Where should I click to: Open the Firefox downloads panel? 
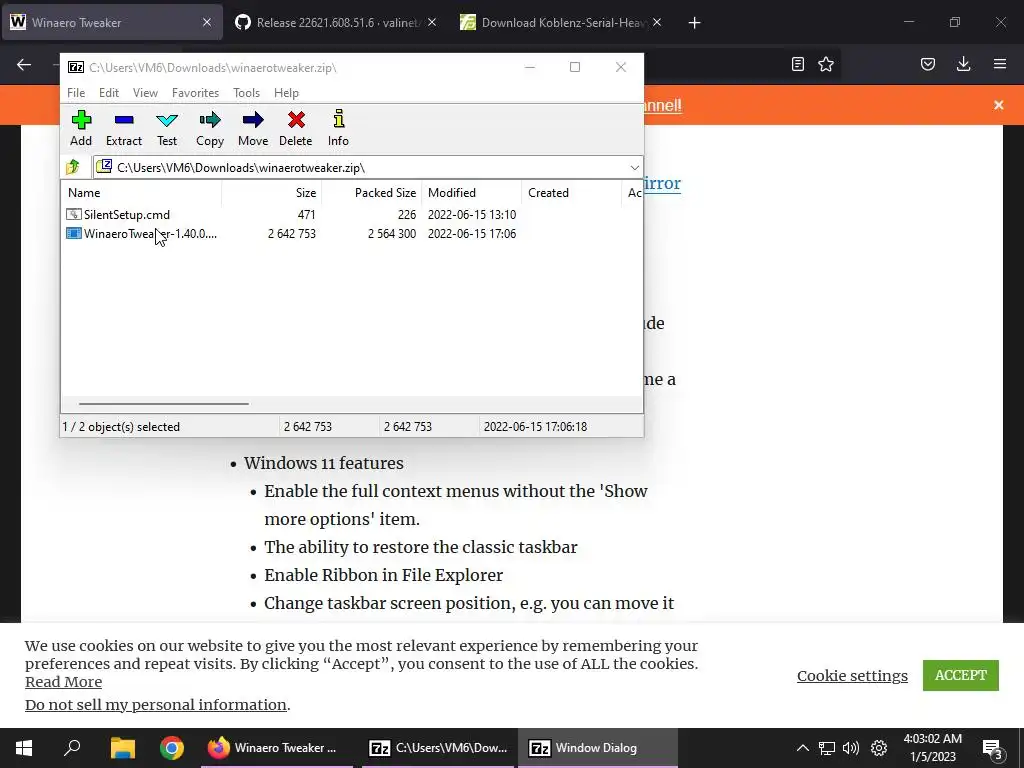(963, 64)
